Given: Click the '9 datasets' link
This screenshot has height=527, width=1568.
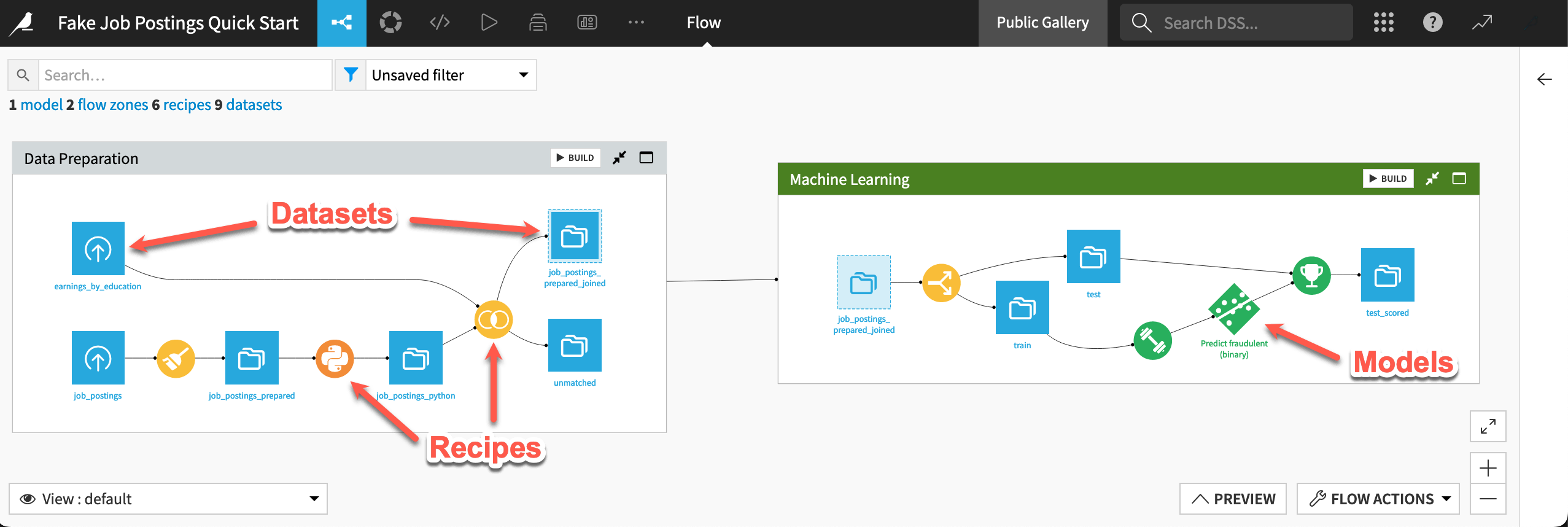Looking at the screenshot, I should pyautogui.click(x=248, y=105).
